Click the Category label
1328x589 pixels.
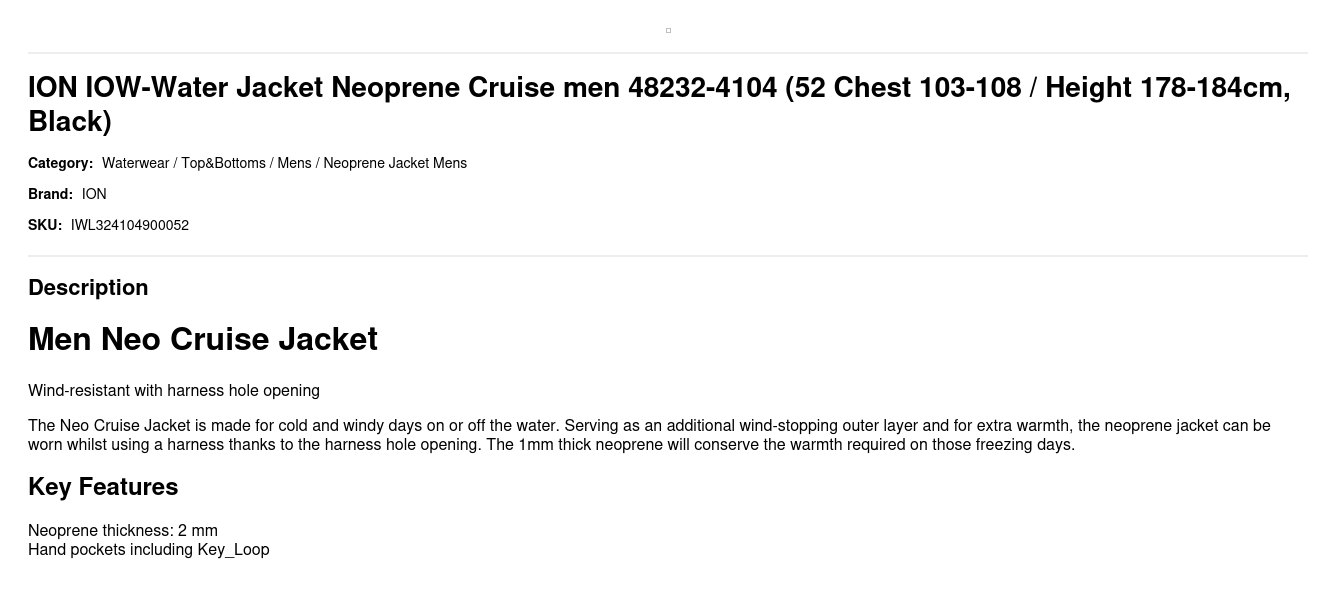(60, 163)
